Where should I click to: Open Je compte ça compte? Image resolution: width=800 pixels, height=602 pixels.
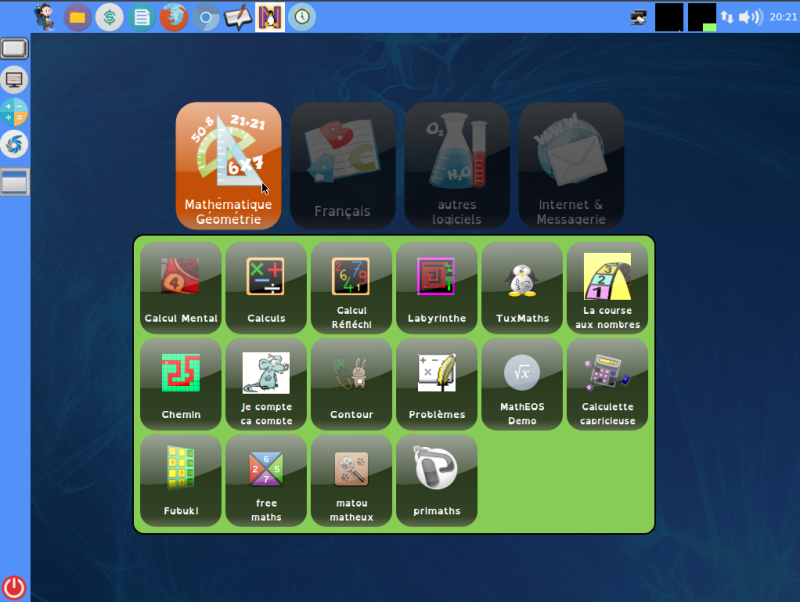click(x=266, y=384)
